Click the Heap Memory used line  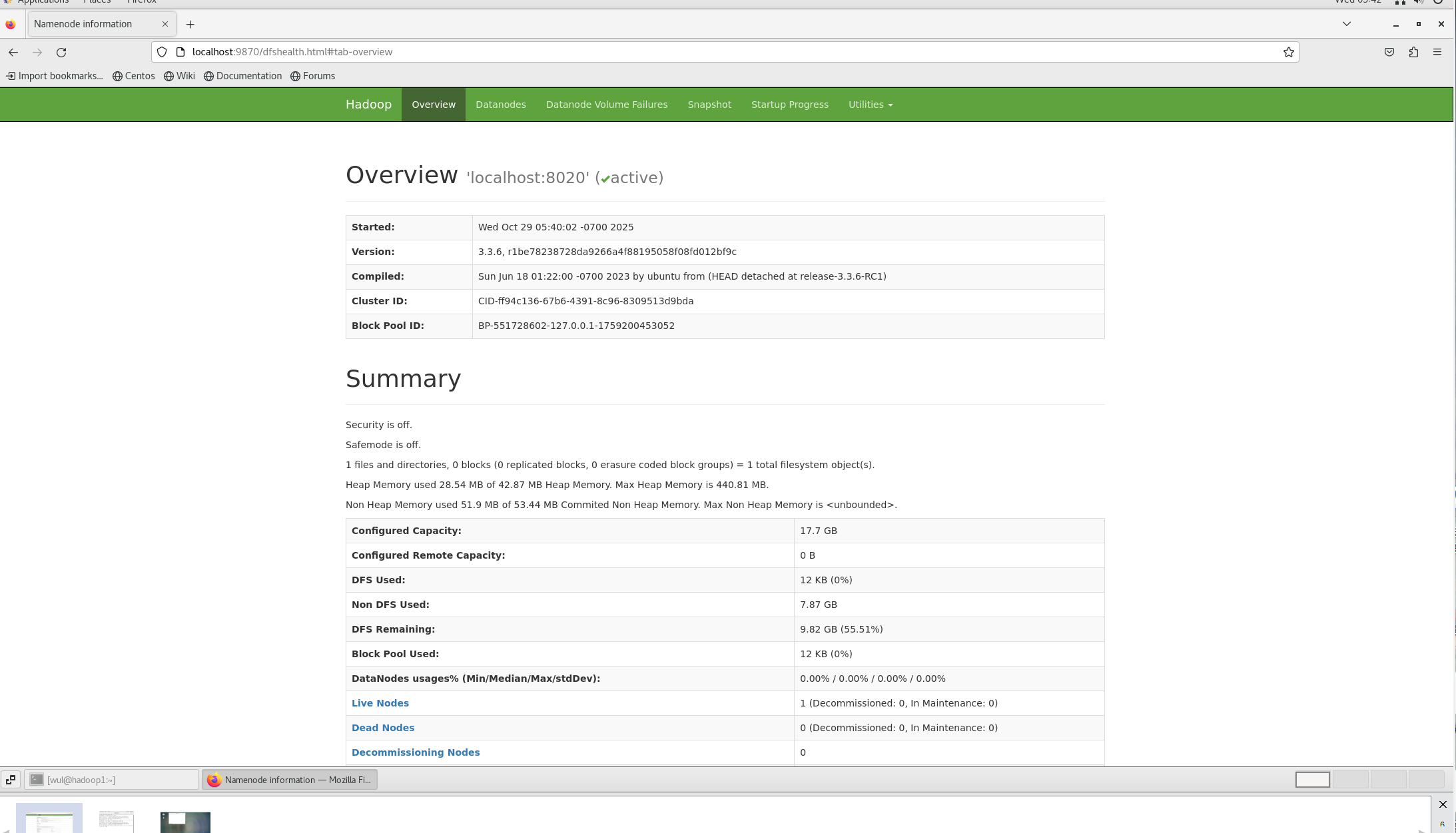point(557,485)
